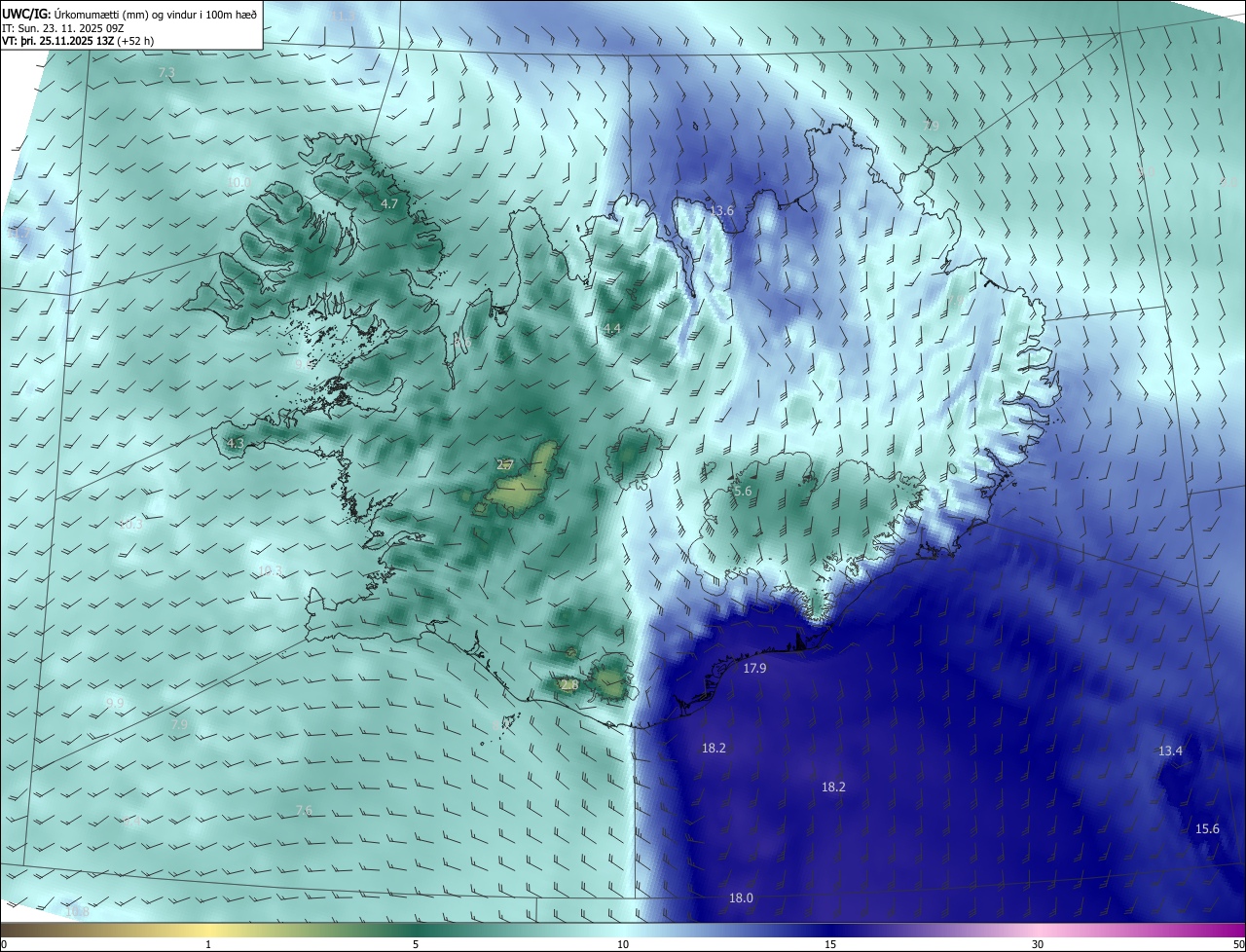Click the 15.6 value label
1246x952 pixels.
[x=1207, y=828]
